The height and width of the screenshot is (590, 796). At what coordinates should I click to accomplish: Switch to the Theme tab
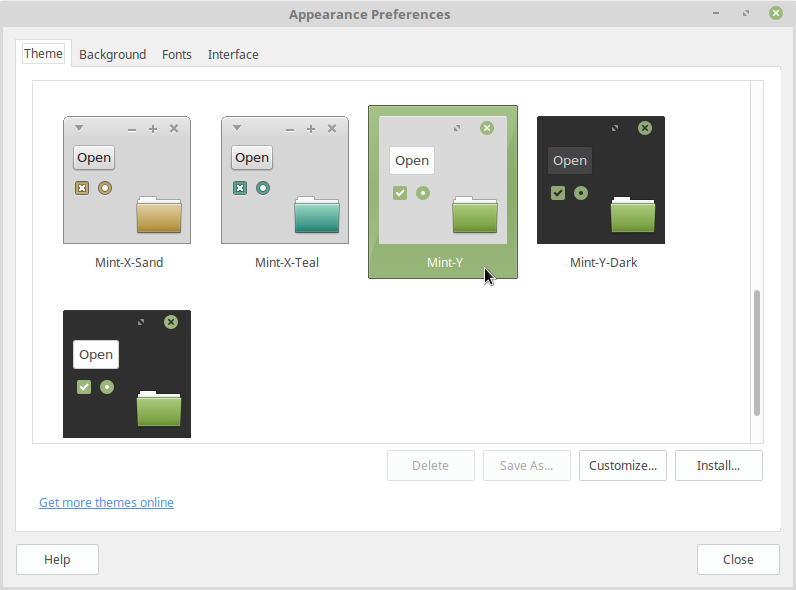click(x=43, y=54)
